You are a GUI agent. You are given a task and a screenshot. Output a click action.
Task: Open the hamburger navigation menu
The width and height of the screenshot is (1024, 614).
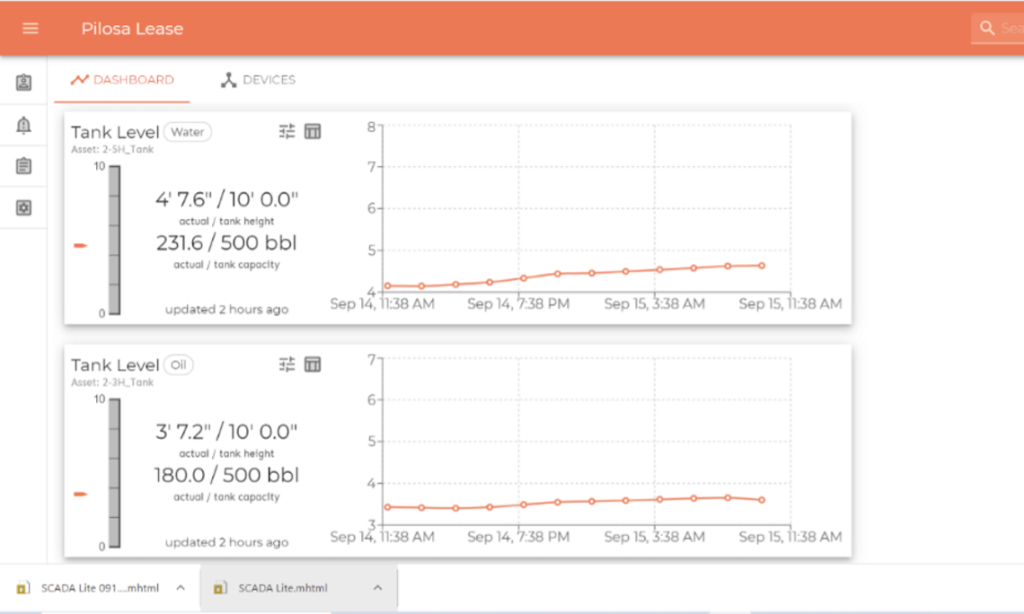(29, 27)
